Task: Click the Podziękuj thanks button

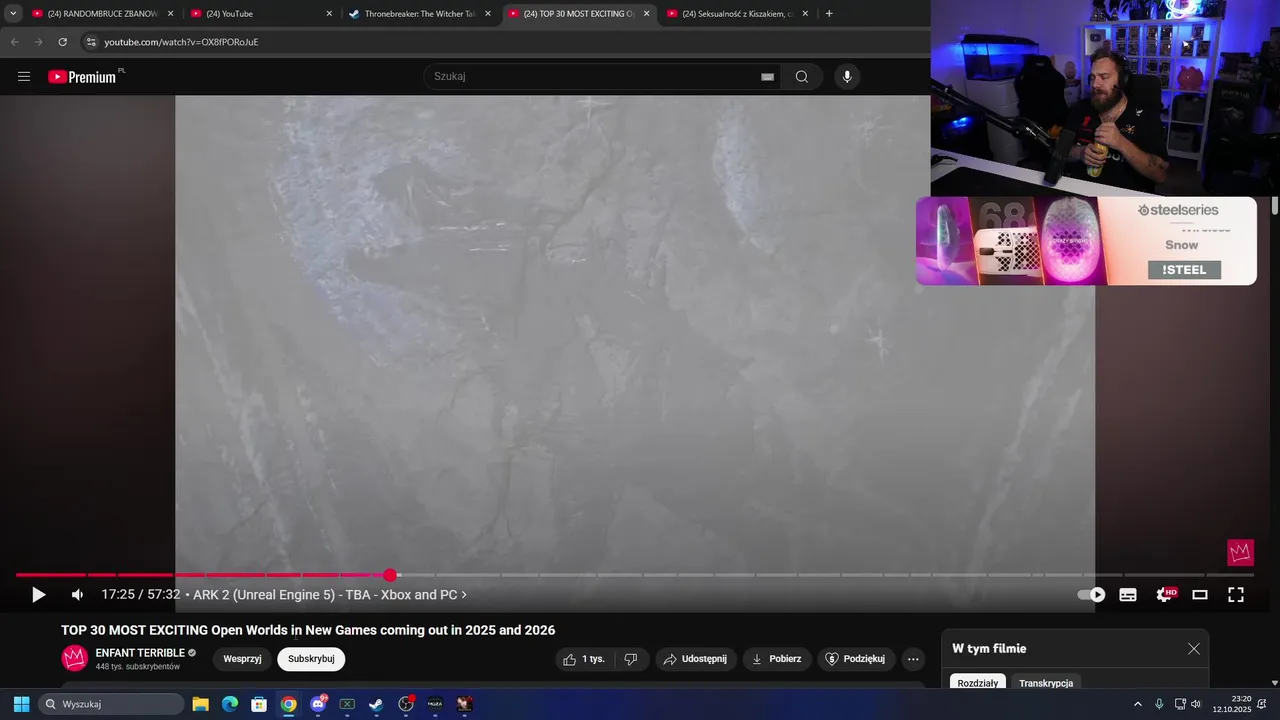Action: point(856,659)
